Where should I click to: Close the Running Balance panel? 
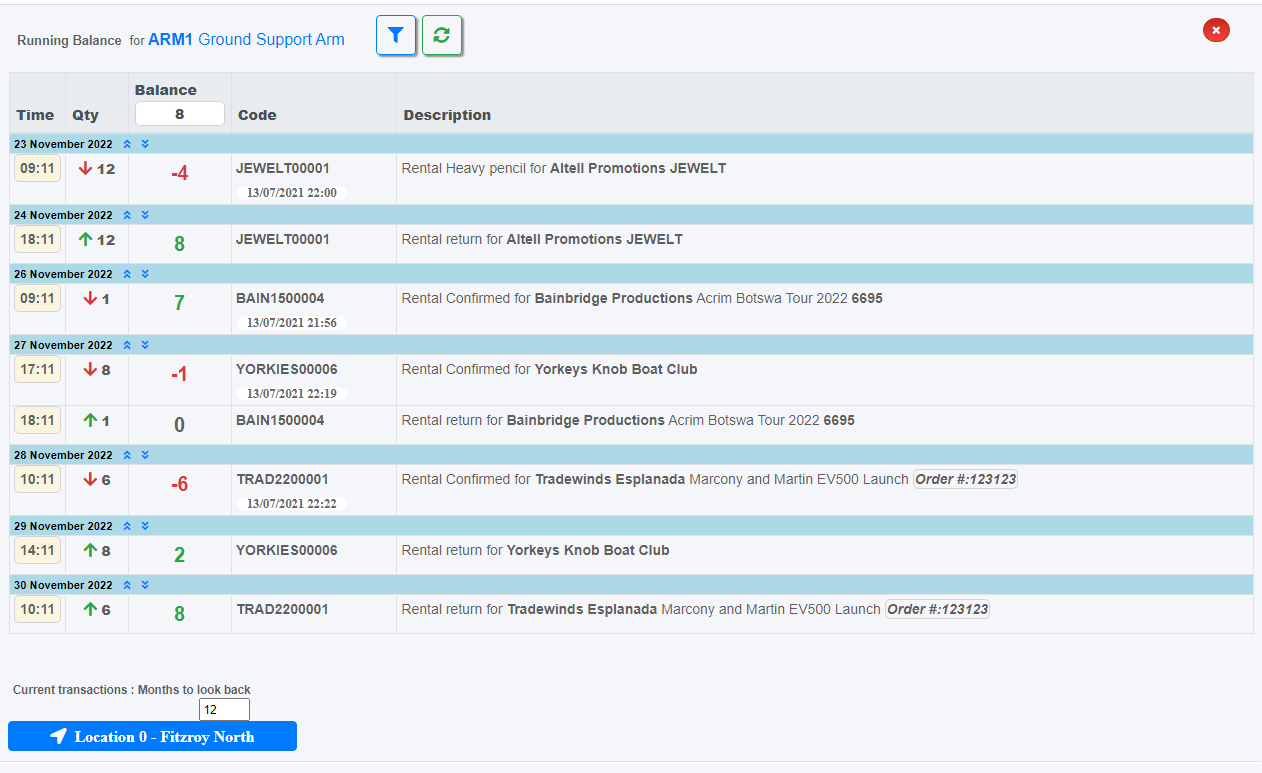pyautogui.click(x=1216, y=30)
